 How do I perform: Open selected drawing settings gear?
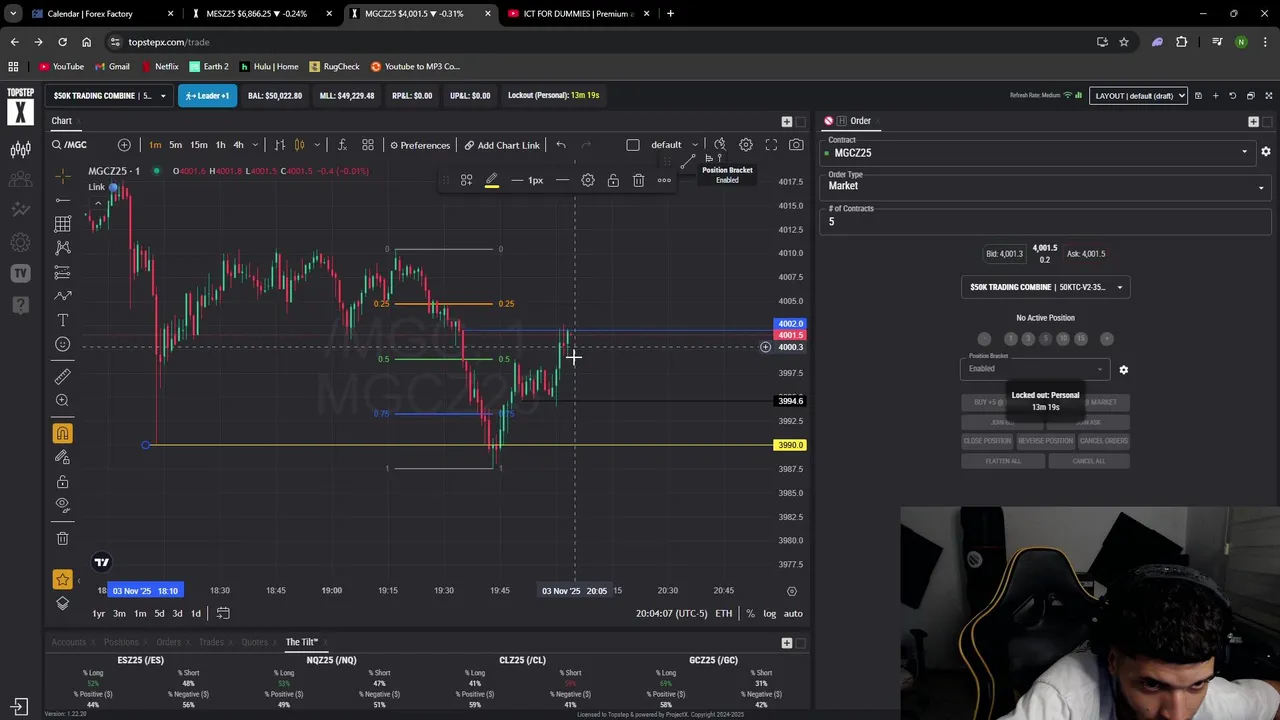tap(588, 180)
